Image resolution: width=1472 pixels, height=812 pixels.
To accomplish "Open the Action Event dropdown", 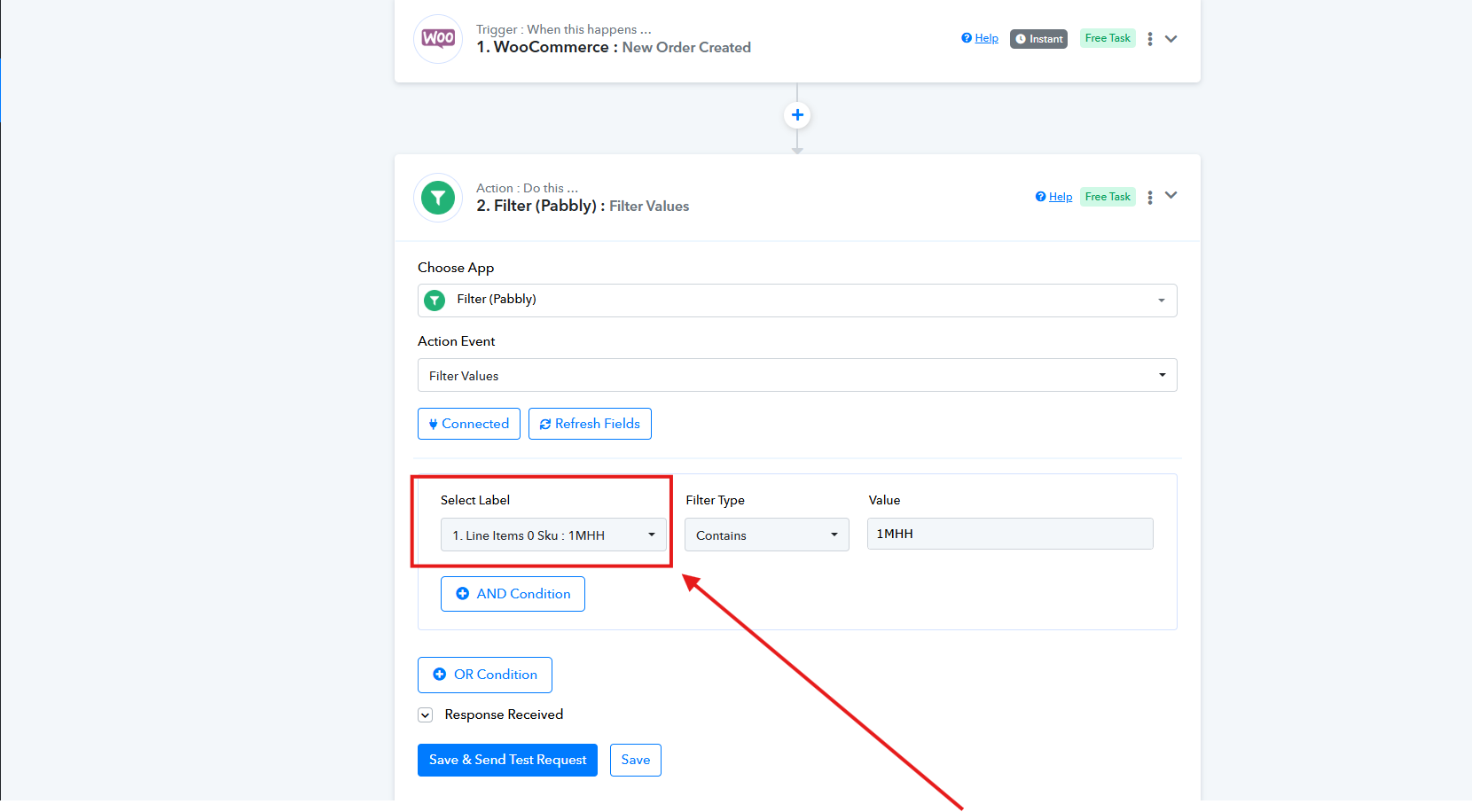I will pos(796,375).
